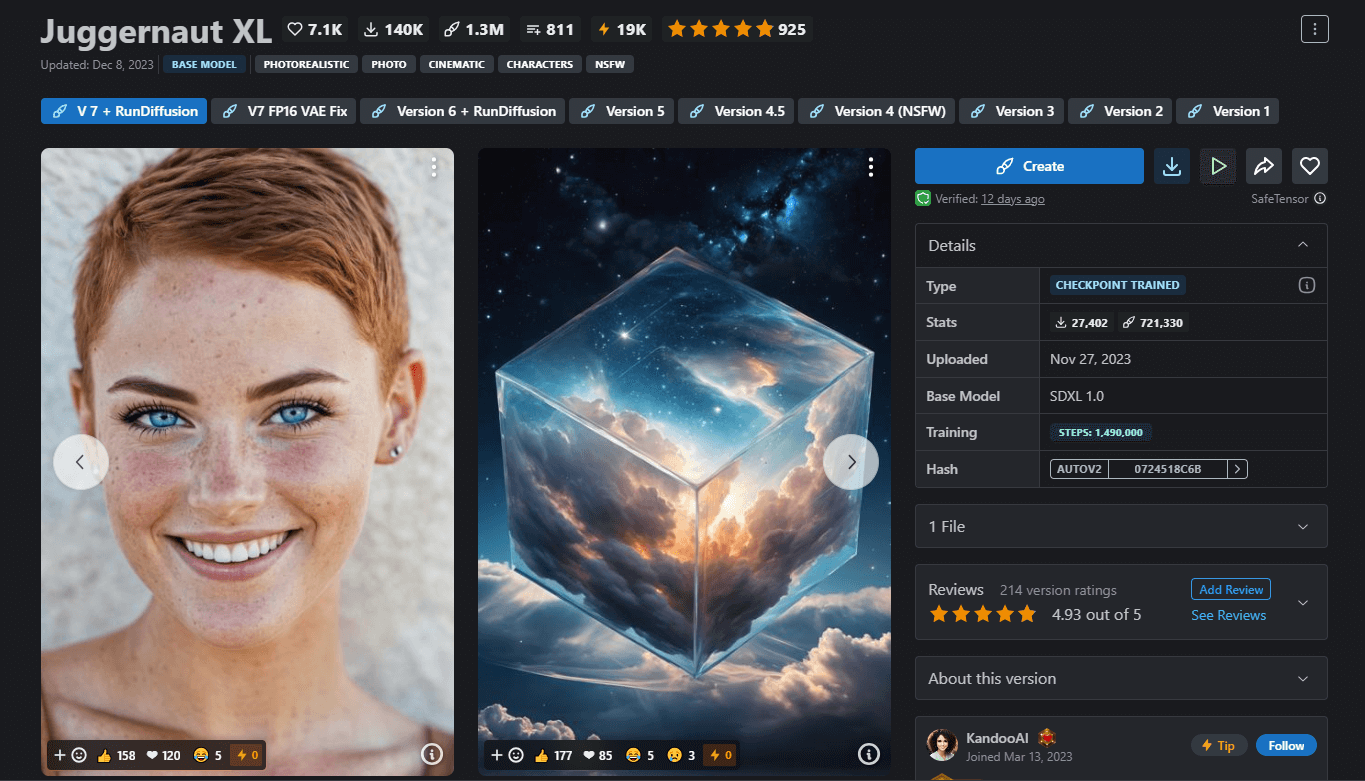The image size is (1365, 781).
Task: Go to next image with right arrow
Action: point(851,462)
